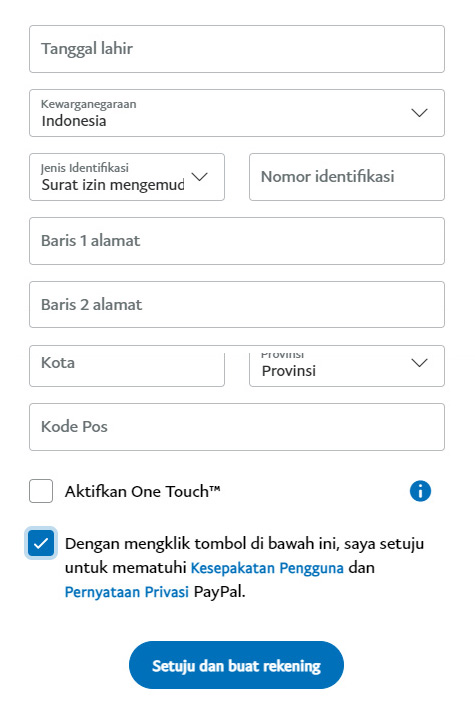Enable the Aktifkan One Touch checkbox
This screenshot has width=475, height=720.
[41, 491]
